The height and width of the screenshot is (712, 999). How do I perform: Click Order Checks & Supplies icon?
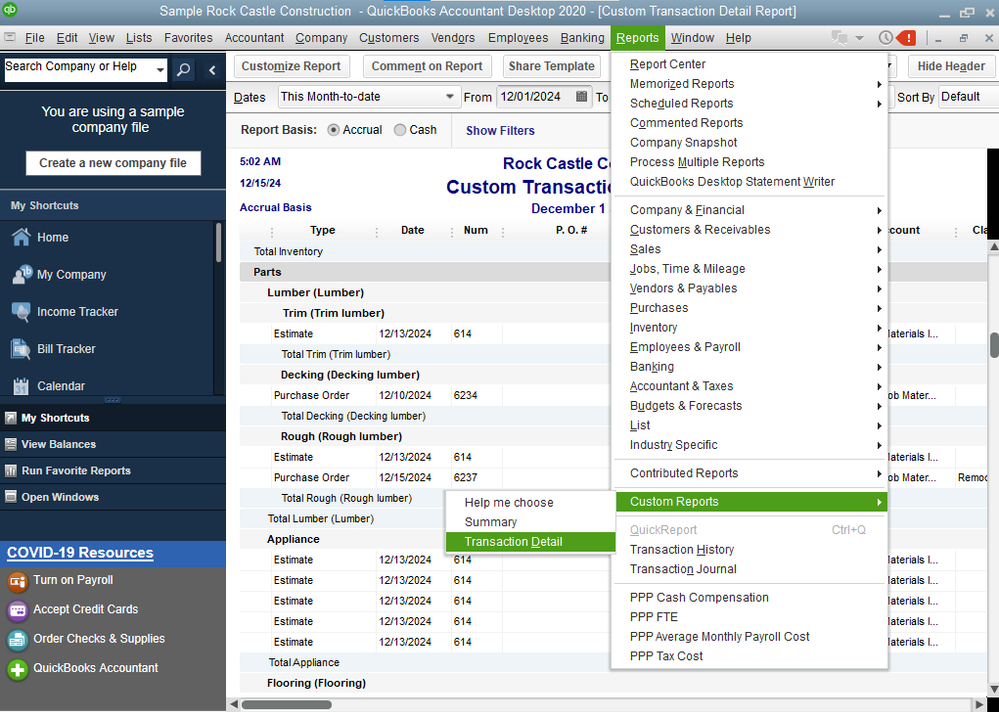pyautogui.click(x=18, y=639)
